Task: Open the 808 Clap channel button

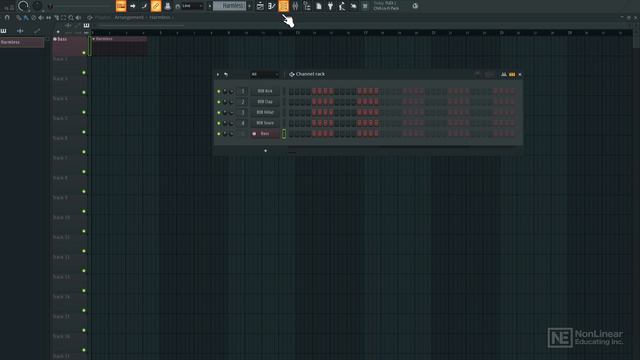Action: pos(265,102)
